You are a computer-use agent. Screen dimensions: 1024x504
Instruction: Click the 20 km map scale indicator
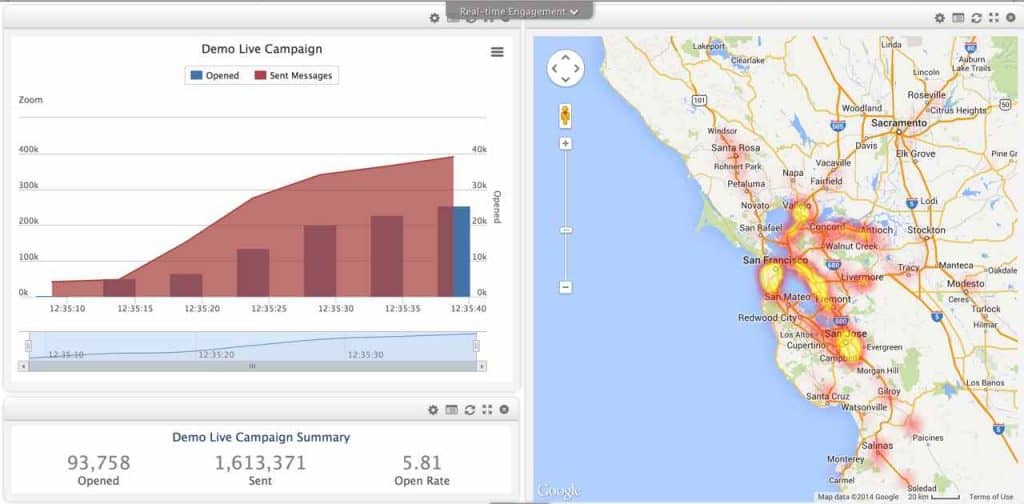934,497
